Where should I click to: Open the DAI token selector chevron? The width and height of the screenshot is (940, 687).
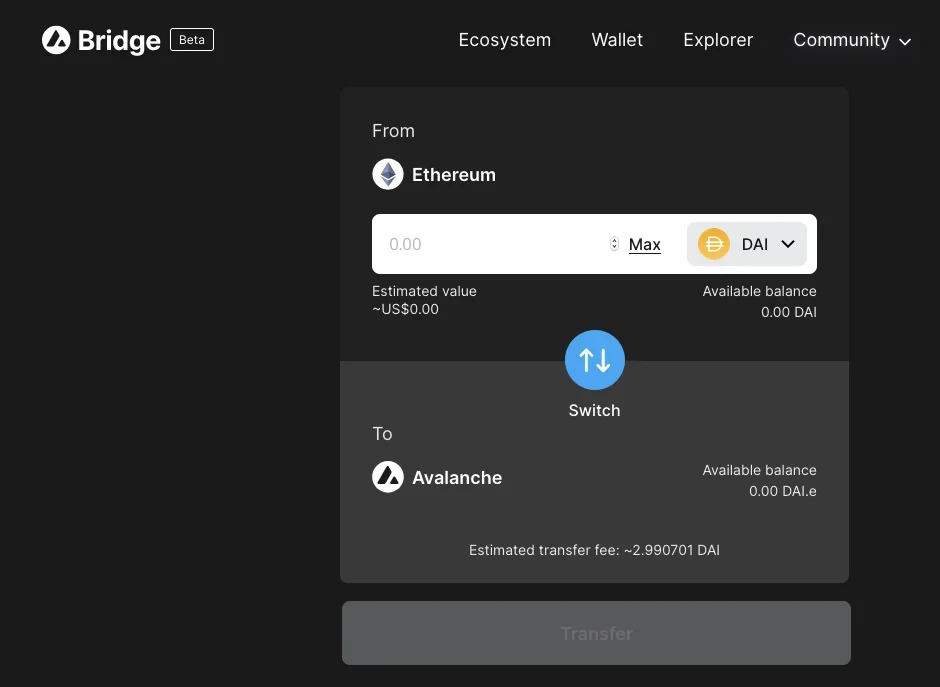(x=787, y=244)
